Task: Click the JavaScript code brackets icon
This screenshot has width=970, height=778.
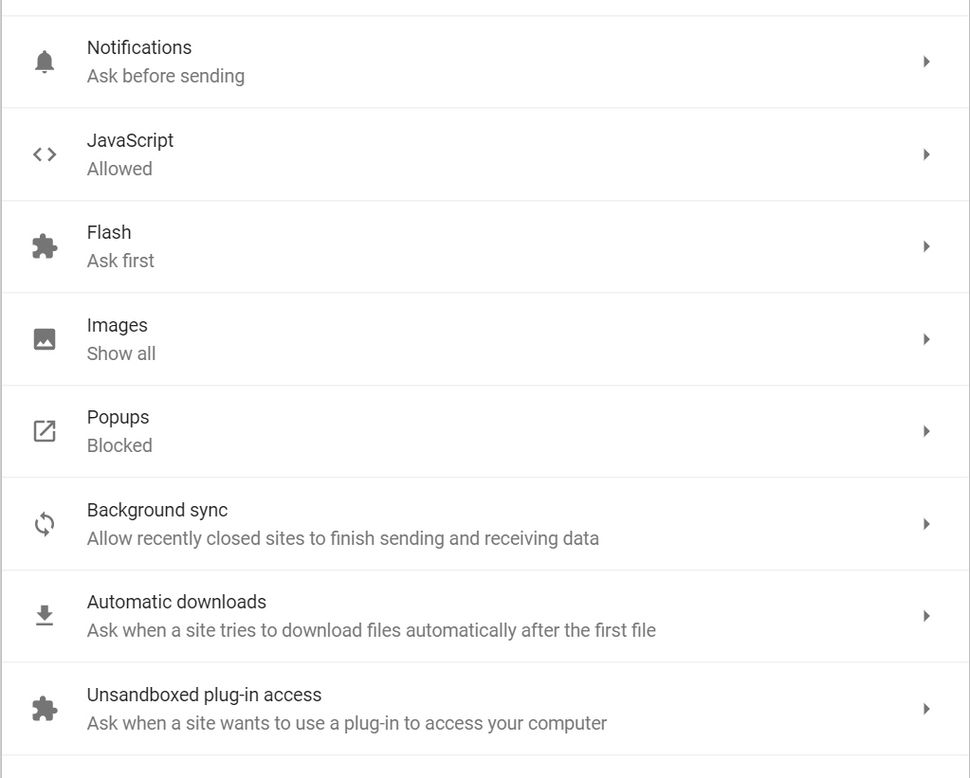Action: [44, 154]
